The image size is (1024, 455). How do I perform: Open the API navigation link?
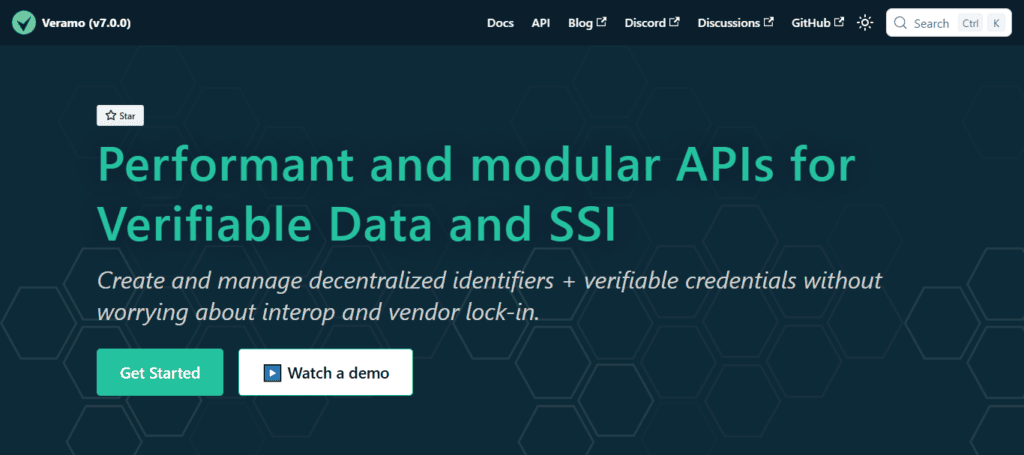pyautogui.click(x=541, y=23)
